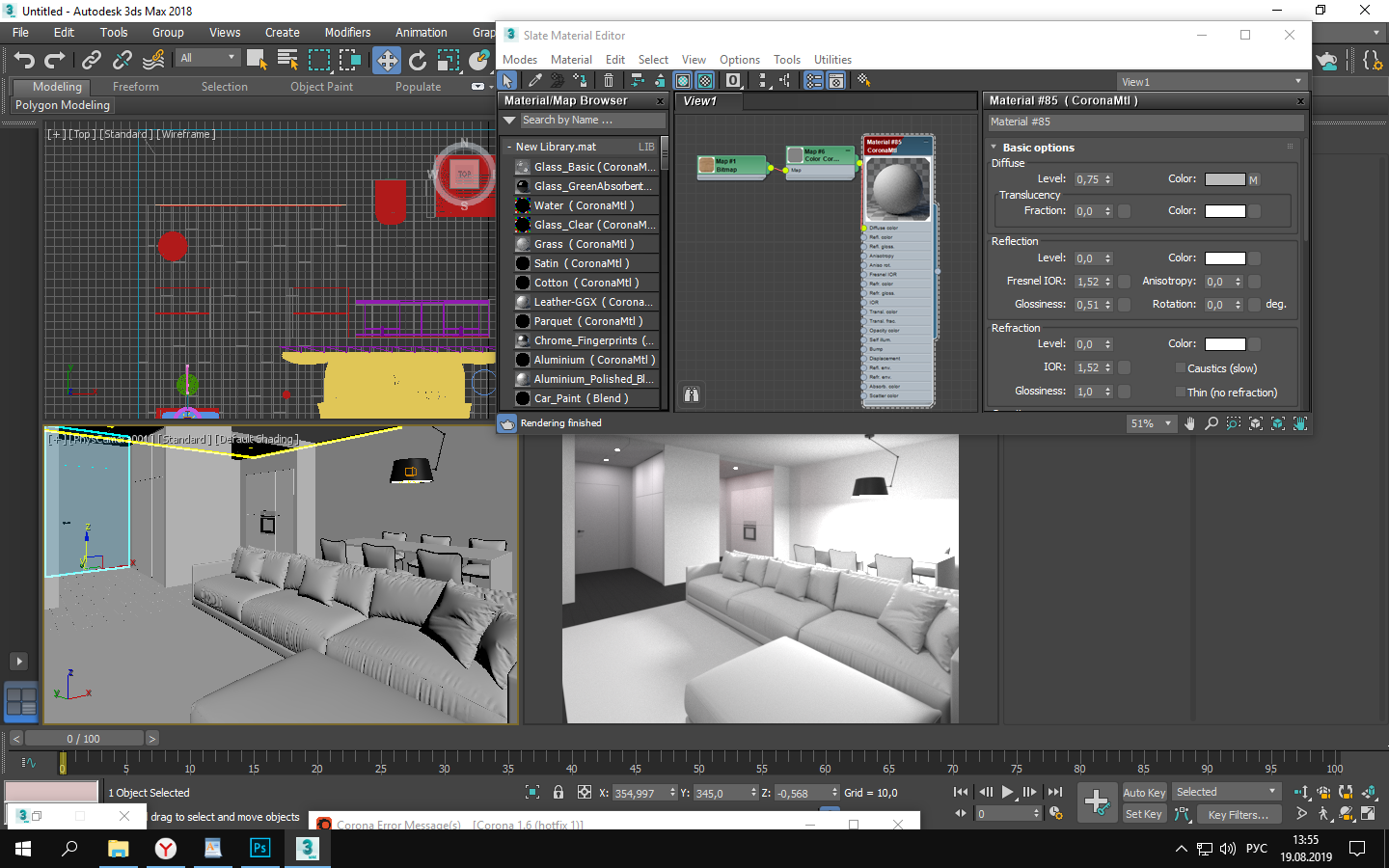
Task: Toggle Absolute/Offset transform type-in mode
Action: (585, 793)
